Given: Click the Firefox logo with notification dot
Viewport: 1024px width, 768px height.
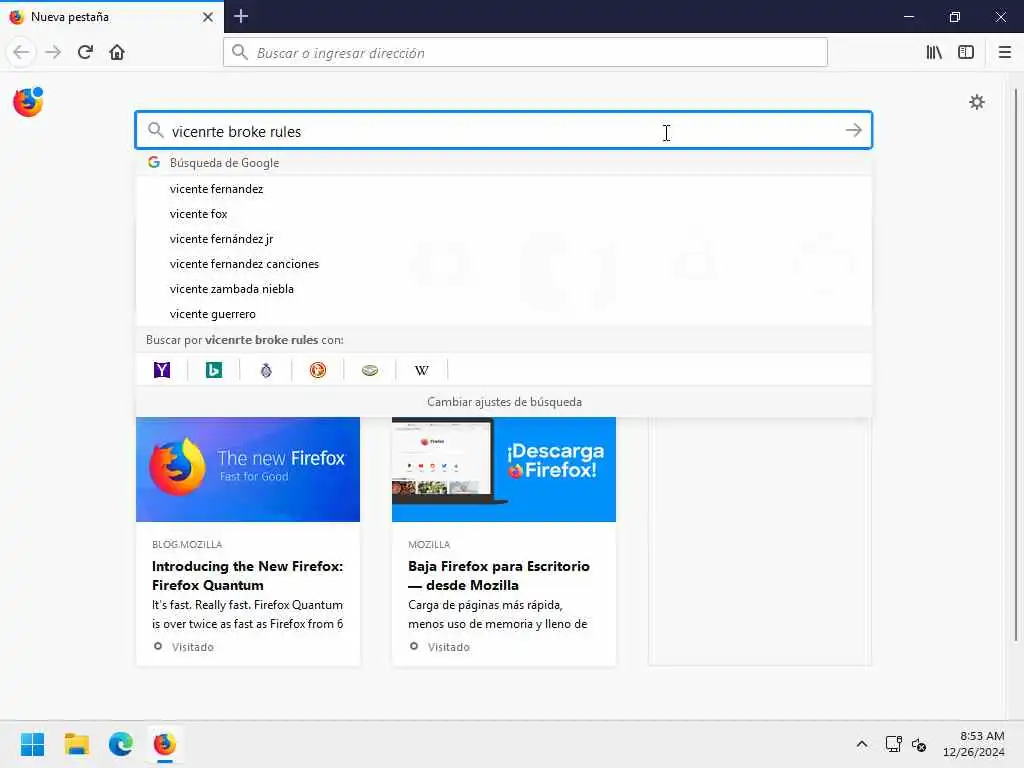Looking at the screenshot, I should pyautogui.click(x=28, y=102).
